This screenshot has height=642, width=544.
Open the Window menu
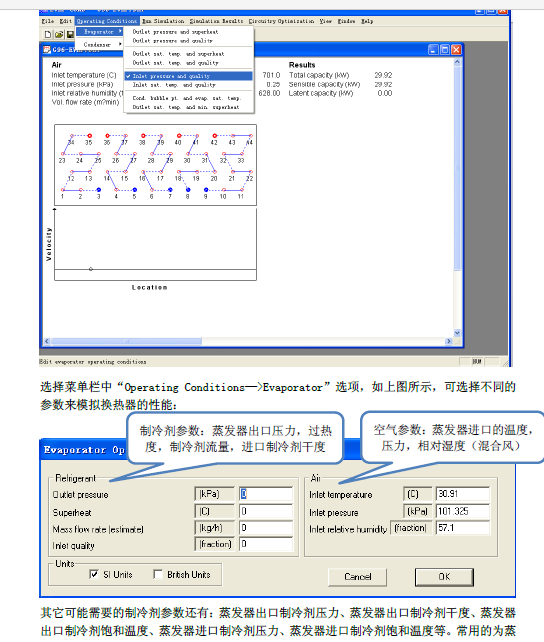(x=346, y=21)
